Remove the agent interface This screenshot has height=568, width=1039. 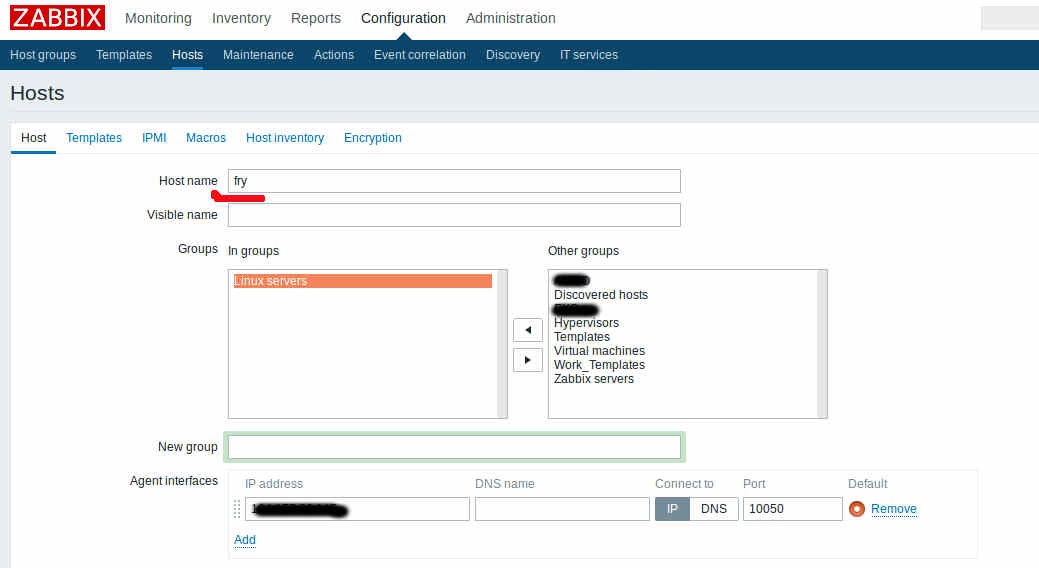pyautogui.click(x=893, y=509)
